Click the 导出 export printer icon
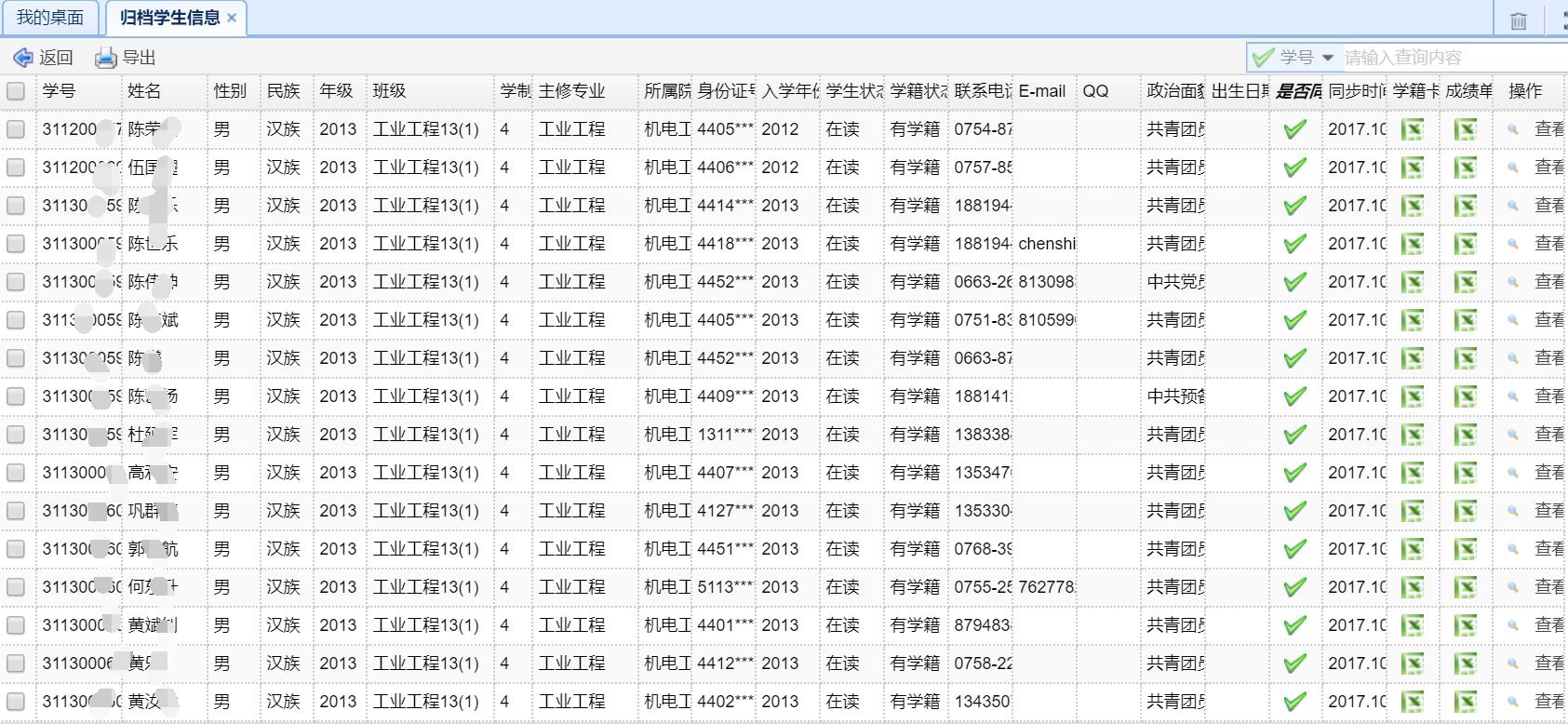 (106, 58)
